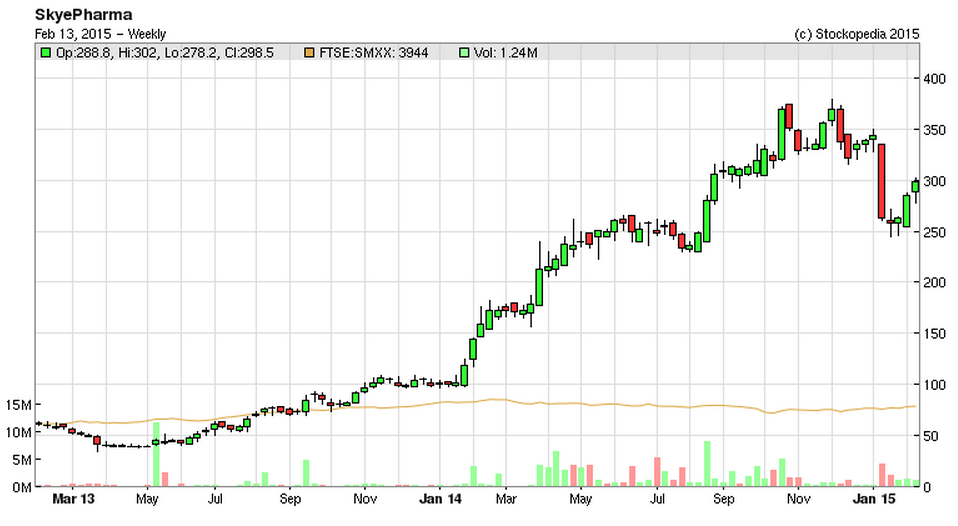958x526 pixels.
Task: Click the 200 price axis label
Action: (x=934, y=282)
